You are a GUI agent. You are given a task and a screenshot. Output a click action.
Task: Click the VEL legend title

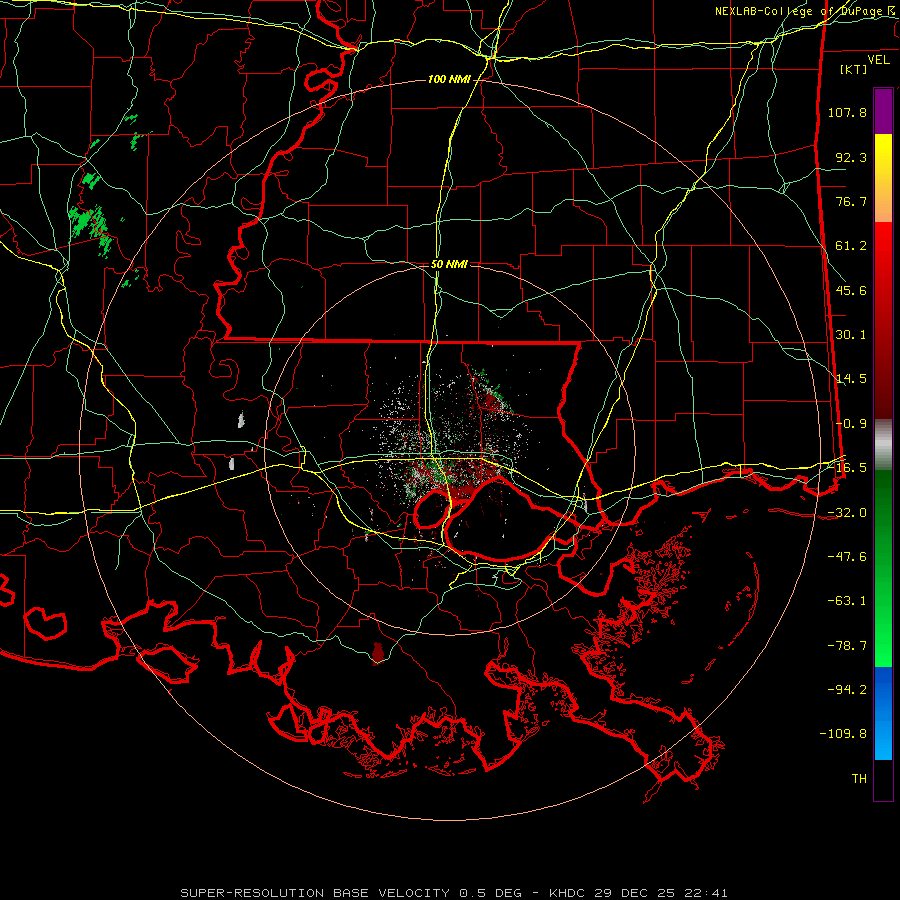tap(878, 60)
